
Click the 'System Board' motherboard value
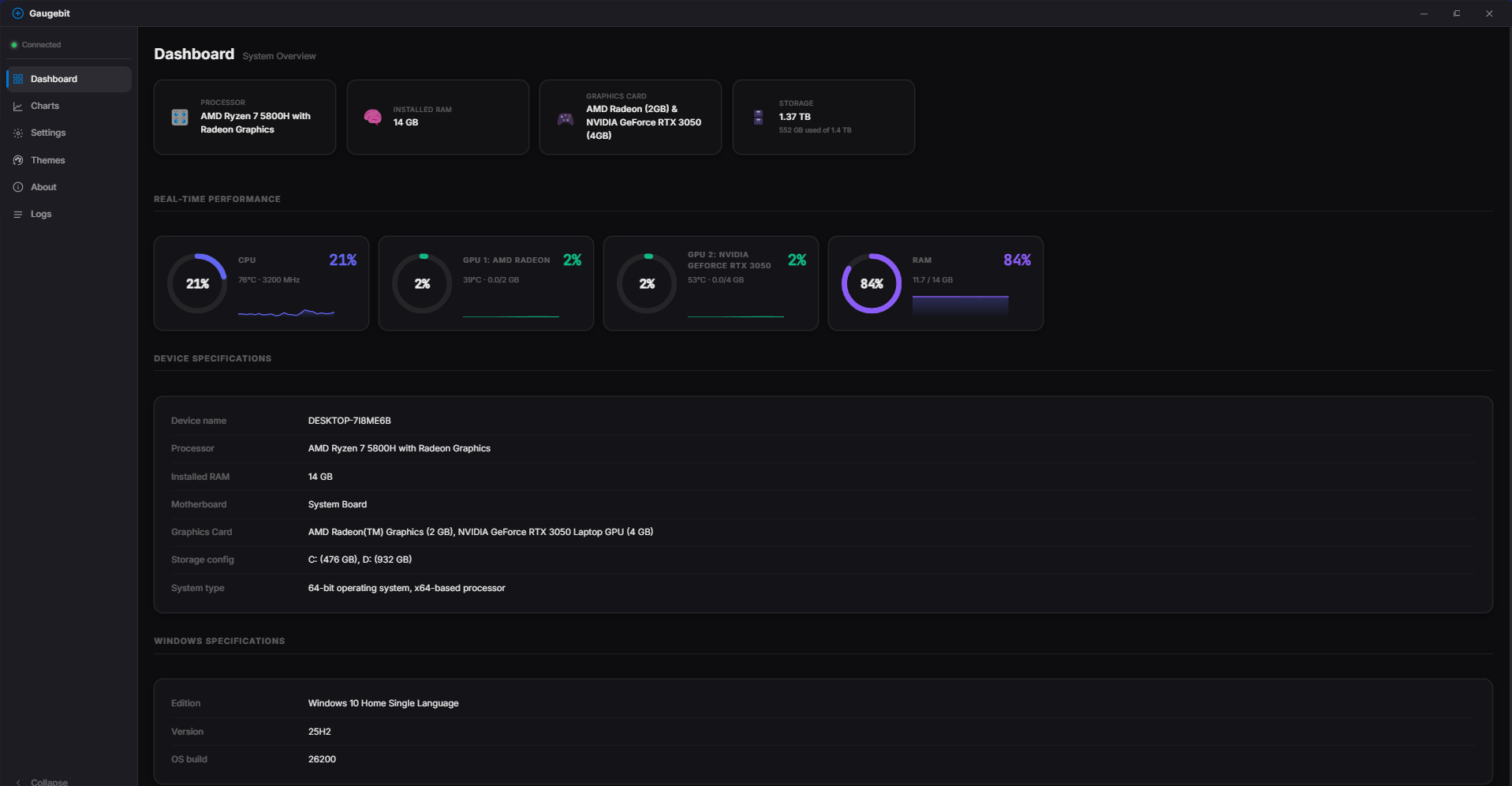pos(338,504)
